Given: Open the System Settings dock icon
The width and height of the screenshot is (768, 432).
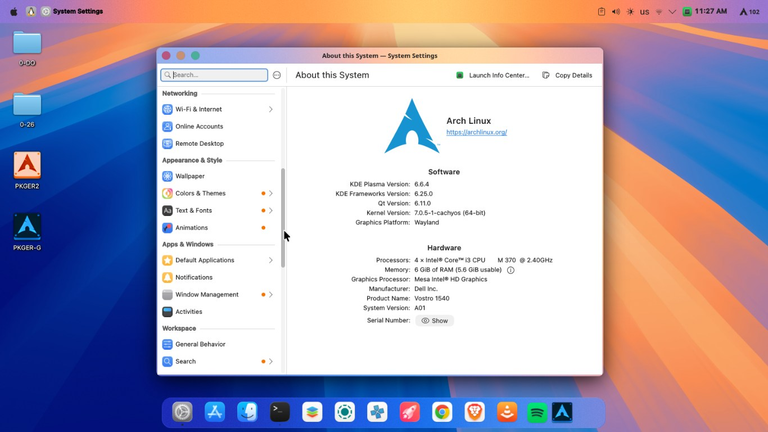Looking at the screenshot, I should point(182,412).
